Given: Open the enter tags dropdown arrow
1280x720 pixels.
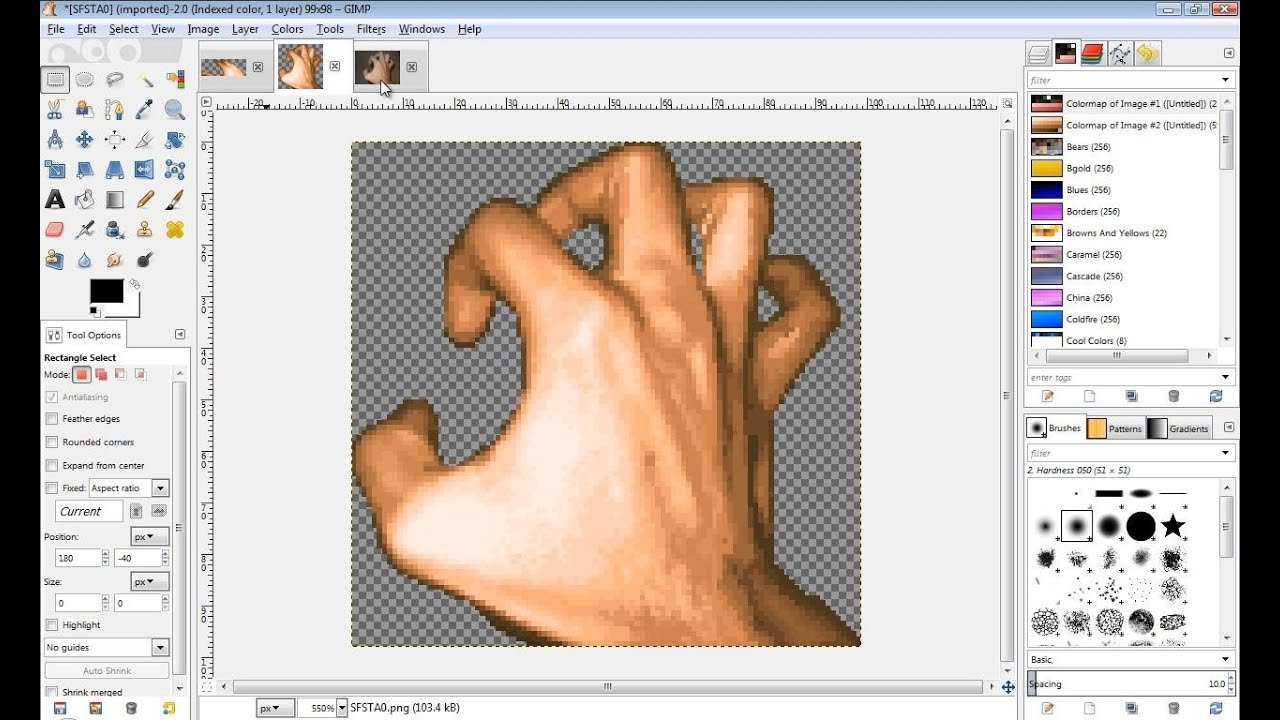Looking at the screenshot, I should coord(1225,377).
